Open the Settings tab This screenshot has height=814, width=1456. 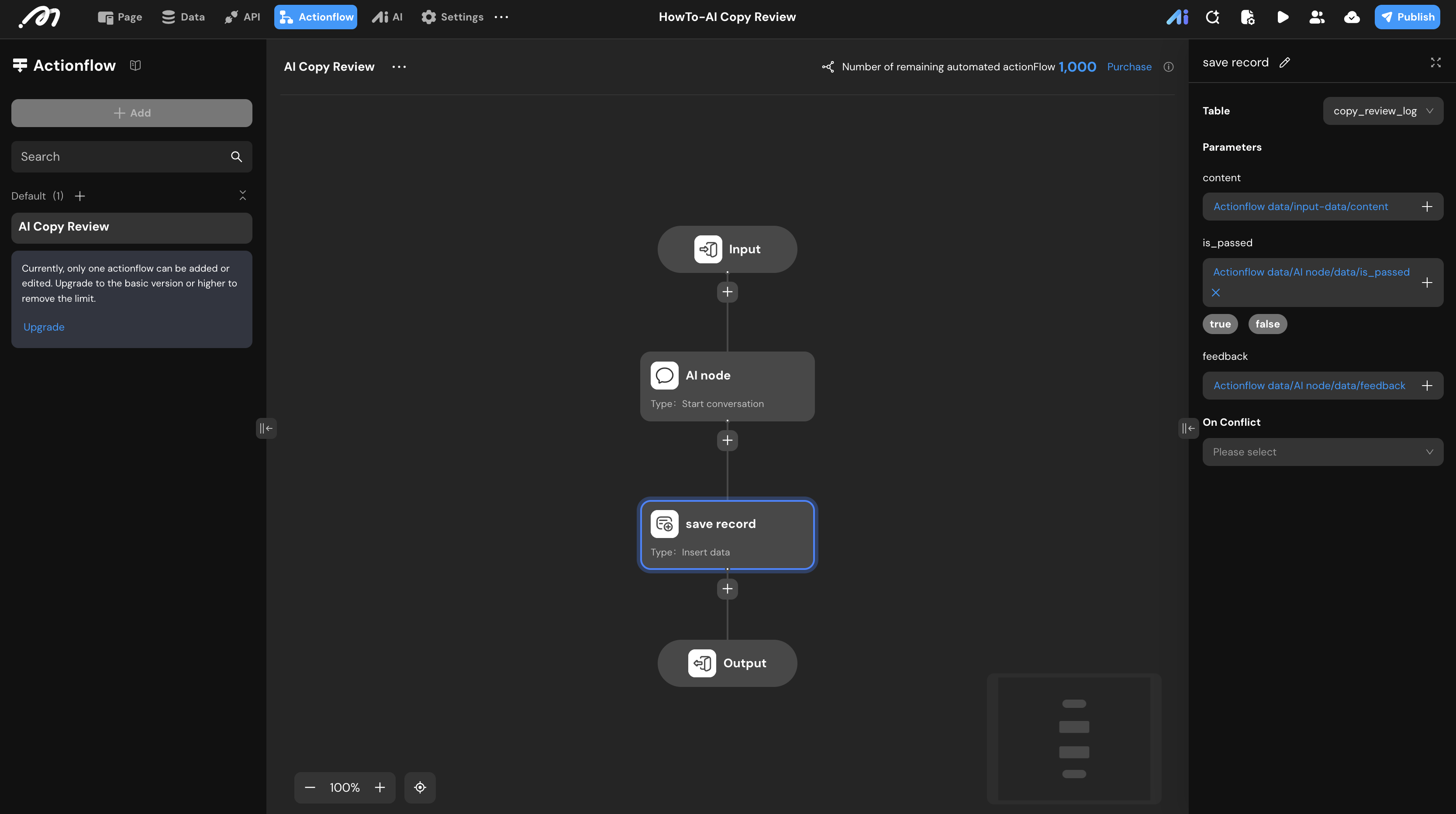[x=452, y=17]
